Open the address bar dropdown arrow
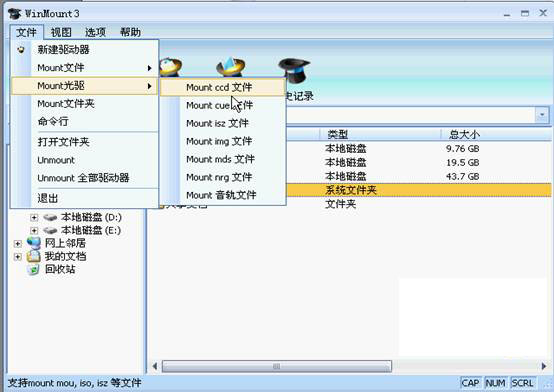Viewport: 554px width, 392px height. [542, 115]
